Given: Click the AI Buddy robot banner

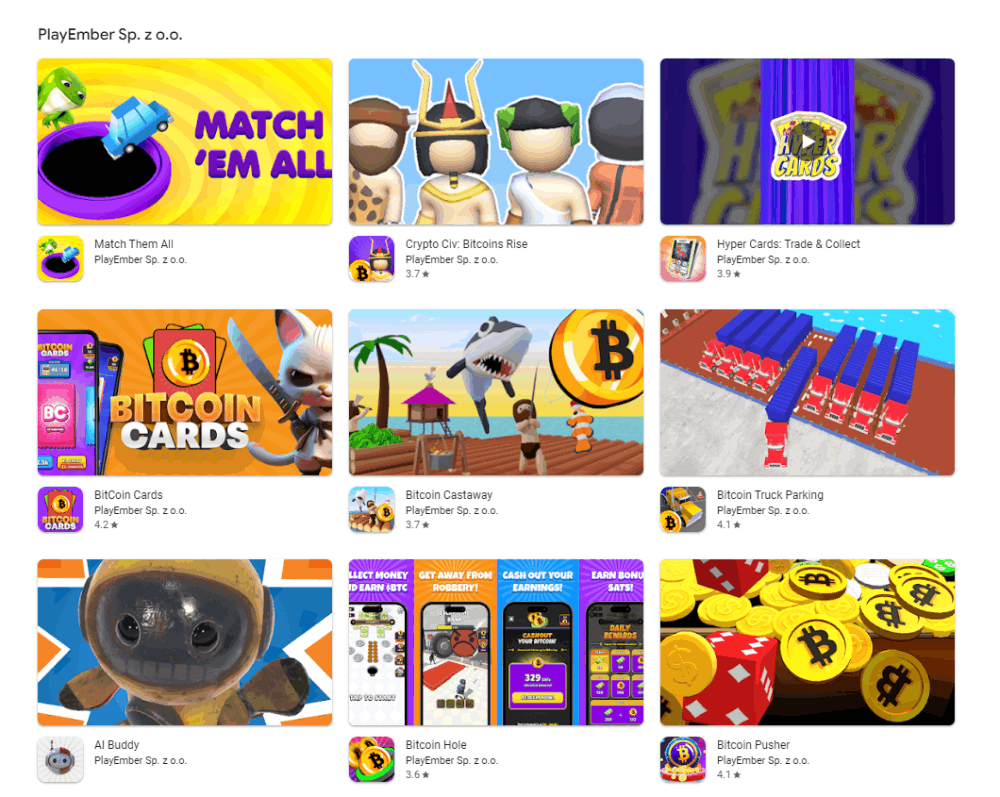Looking at the screenshot, I should (x=185, y=642).
